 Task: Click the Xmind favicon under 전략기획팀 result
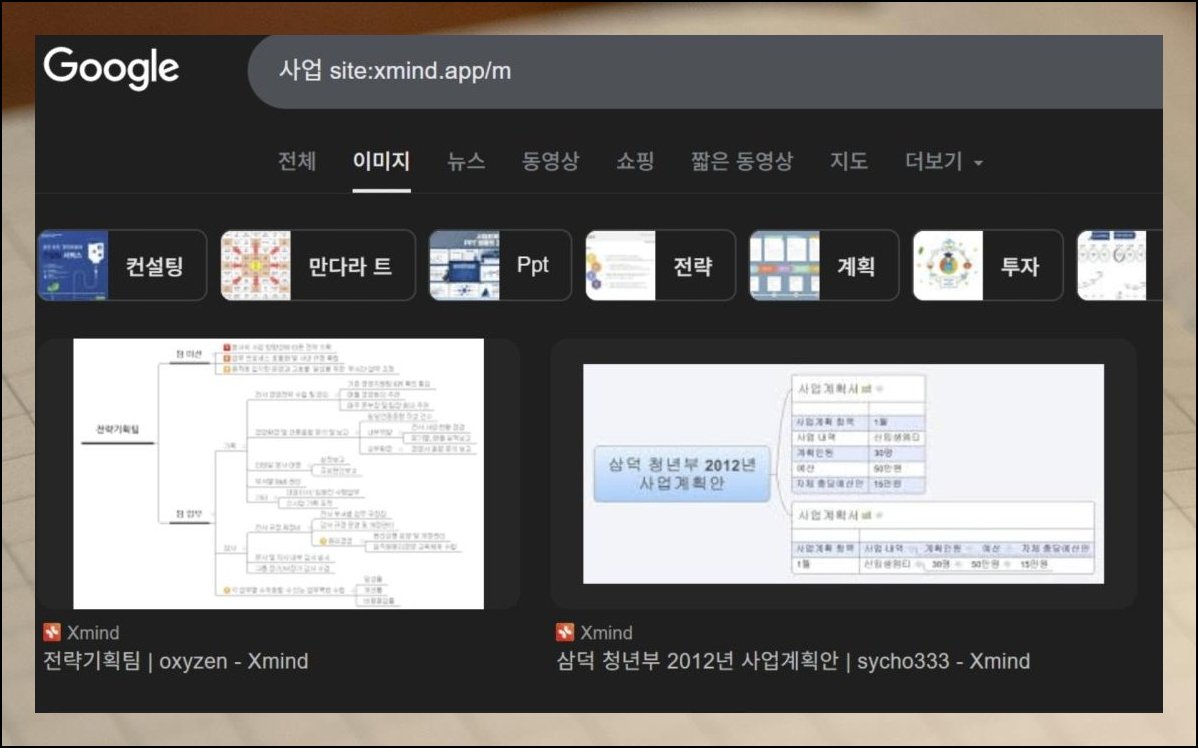52,633
